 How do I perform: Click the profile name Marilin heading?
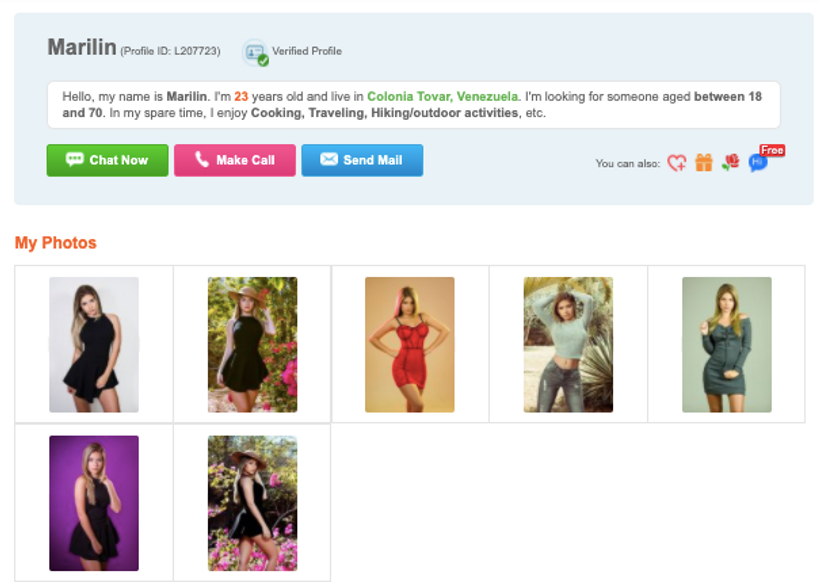click(x=82, y=47)
